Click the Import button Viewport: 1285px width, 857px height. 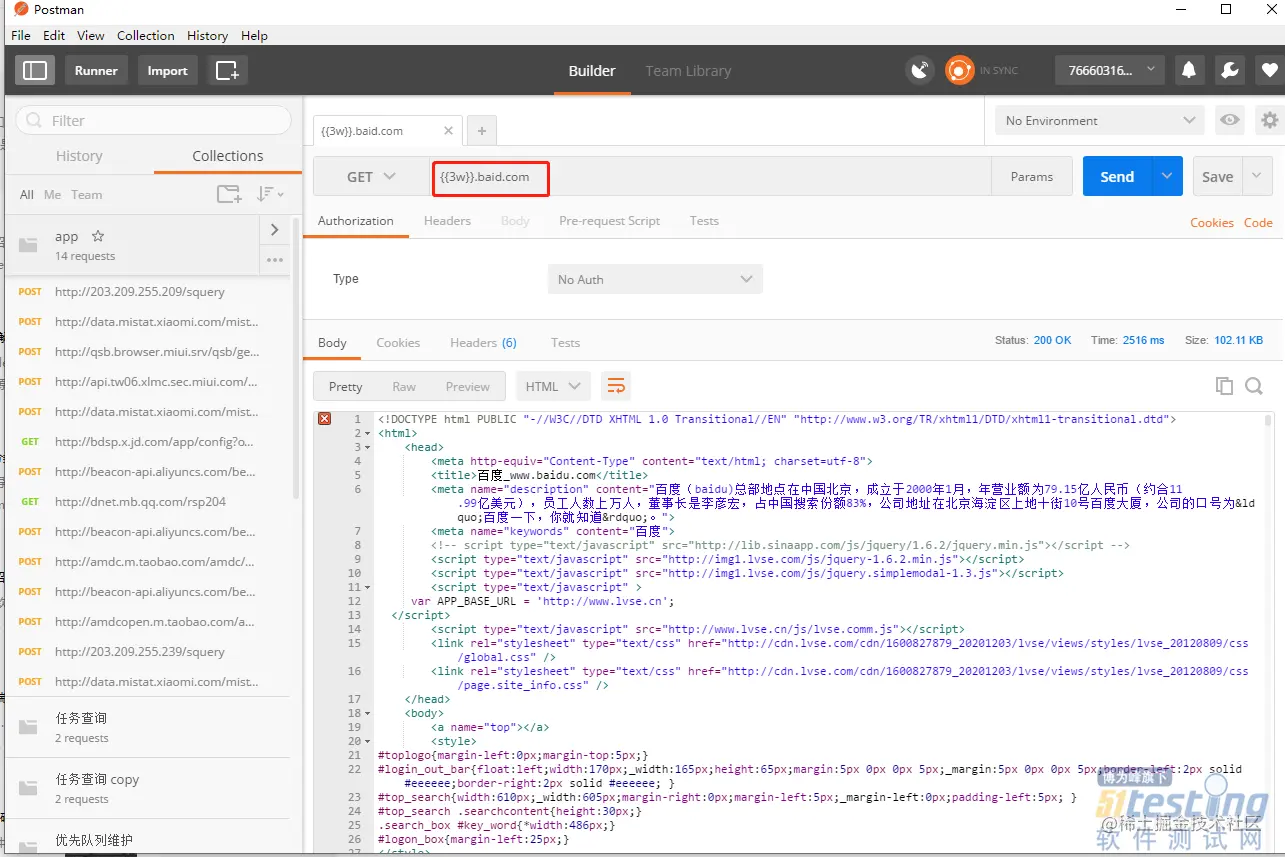coord(167,70)
